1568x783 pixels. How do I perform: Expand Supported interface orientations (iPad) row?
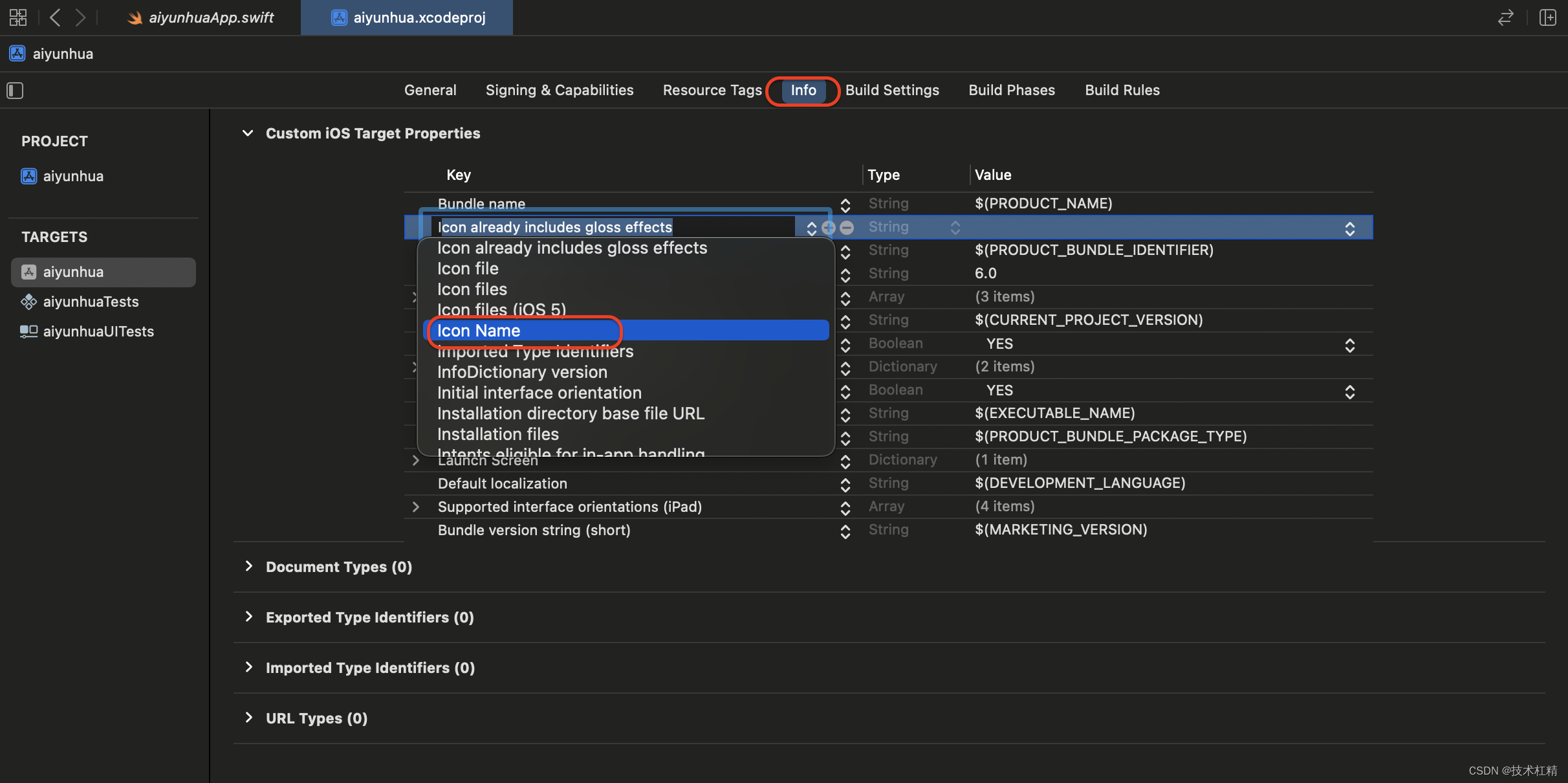pos(415,507)
